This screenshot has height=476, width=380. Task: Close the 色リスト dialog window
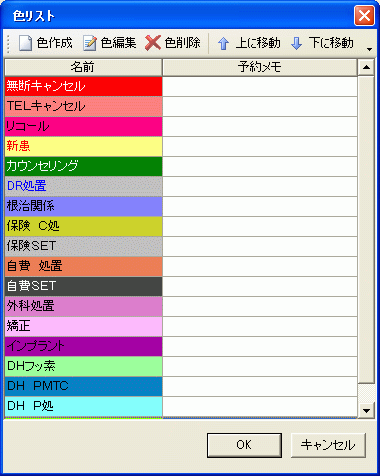pos(364,16)
